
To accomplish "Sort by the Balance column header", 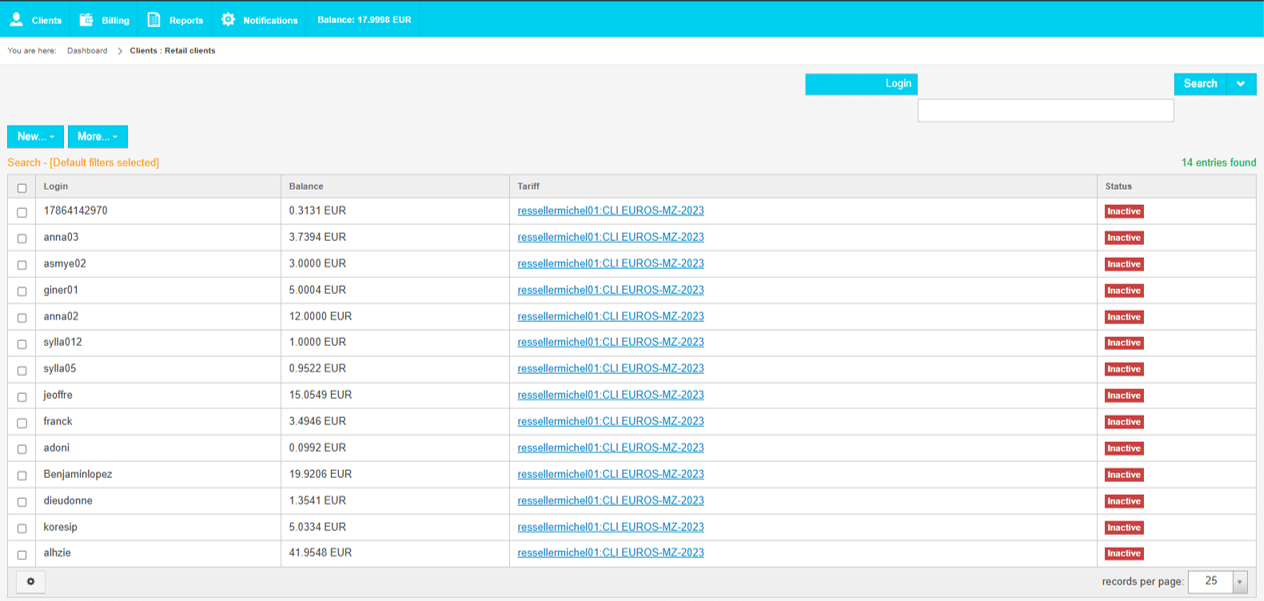I will tap(306, 186).
